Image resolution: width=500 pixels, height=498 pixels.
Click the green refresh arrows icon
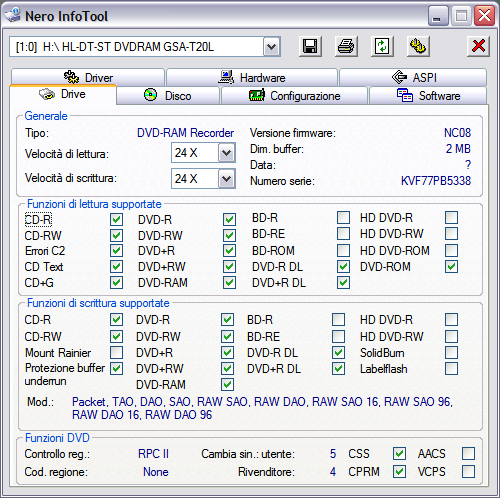[382, 46]
